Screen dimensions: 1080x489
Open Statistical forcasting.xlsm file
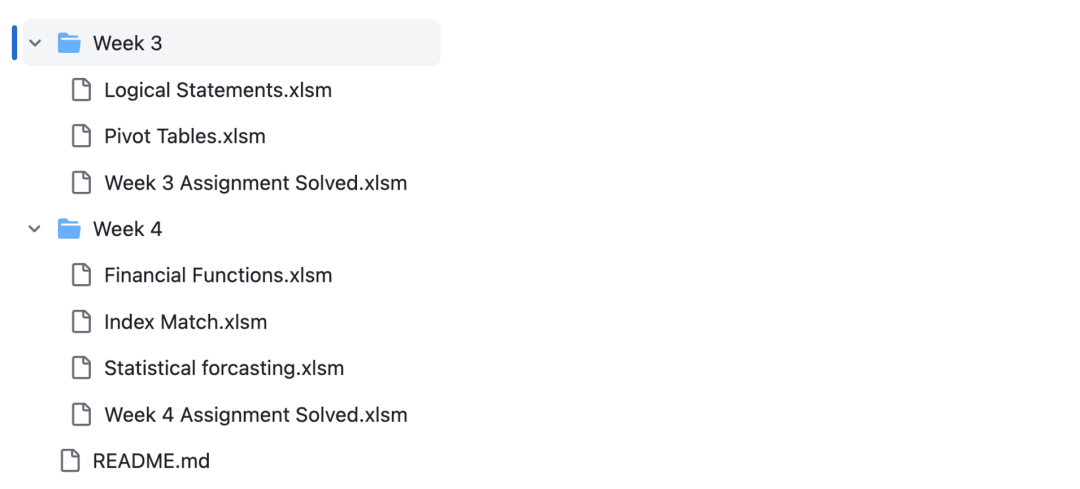tap(224, 368)
